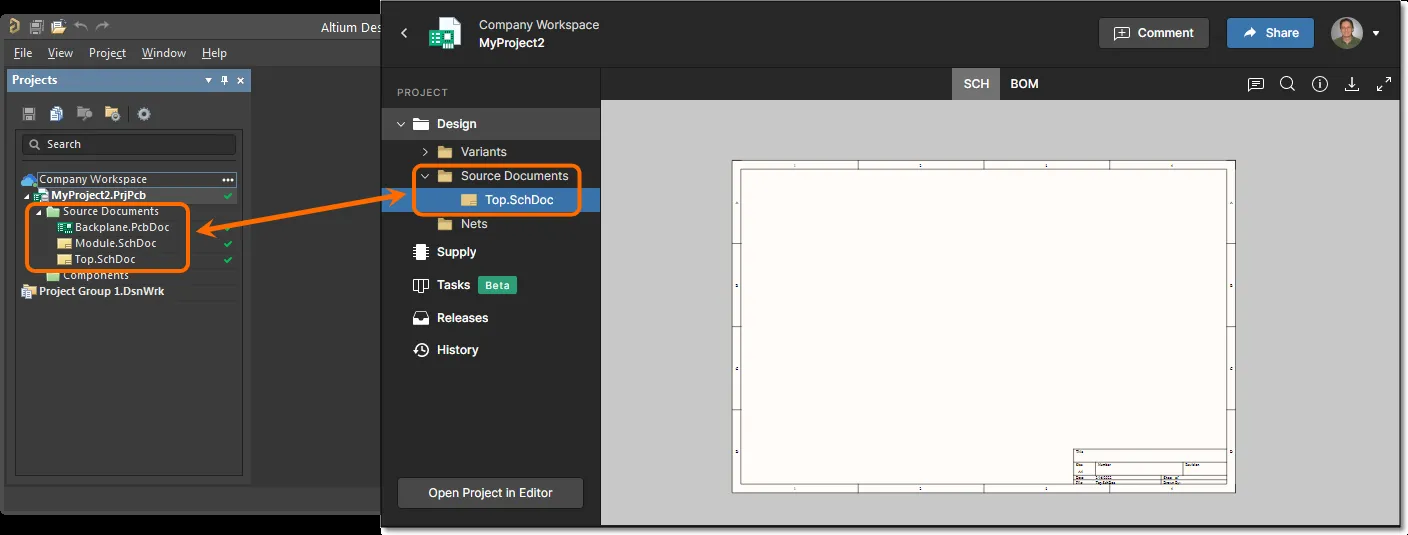Collapse Source Documents in Projects panel
The height and width of the screenshot is (535, 1408).
pyautogui.click(x=39, y=212)
